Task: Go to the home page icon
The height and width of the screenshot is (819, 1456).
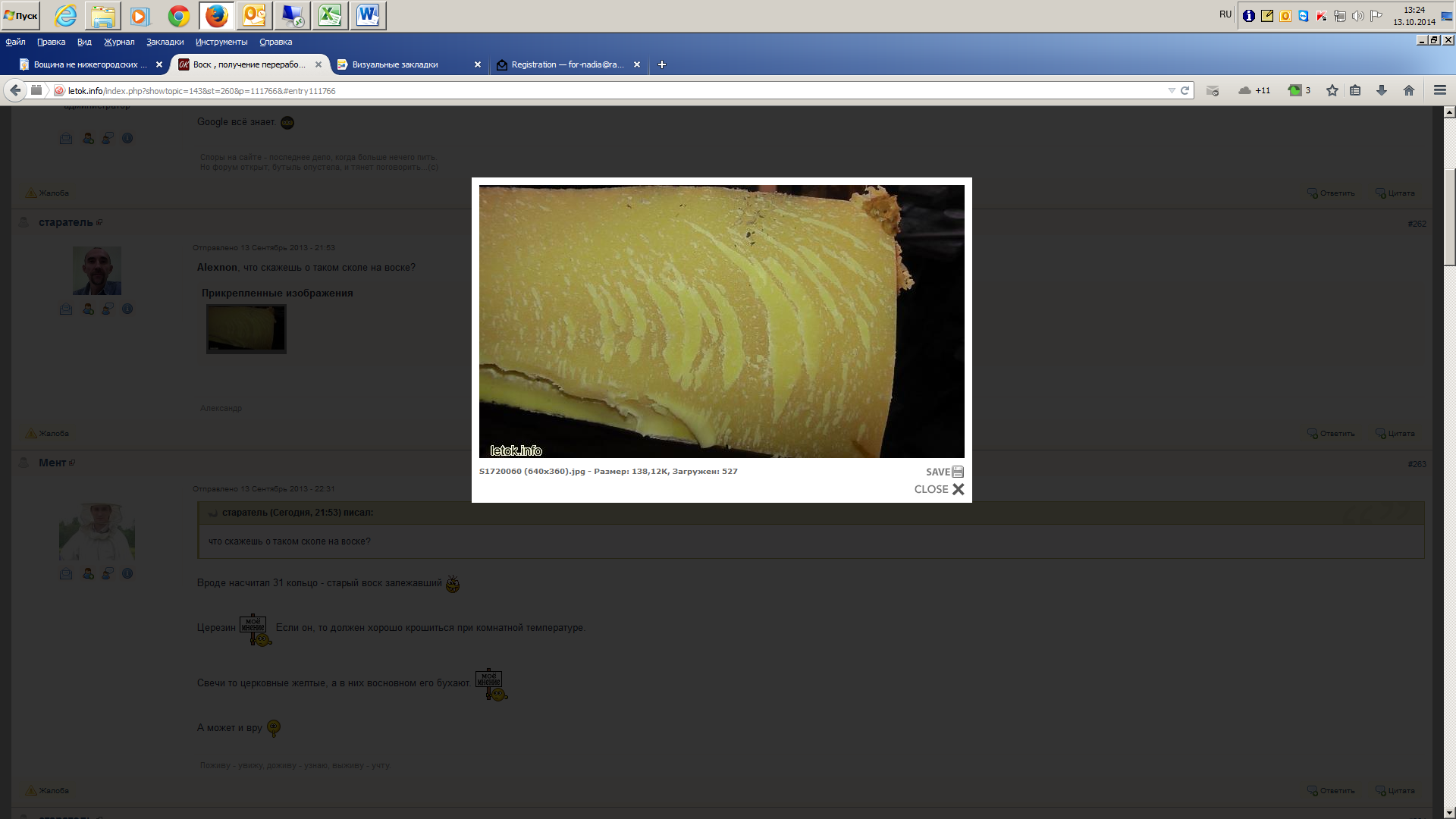Action: tap(1409, 90)
